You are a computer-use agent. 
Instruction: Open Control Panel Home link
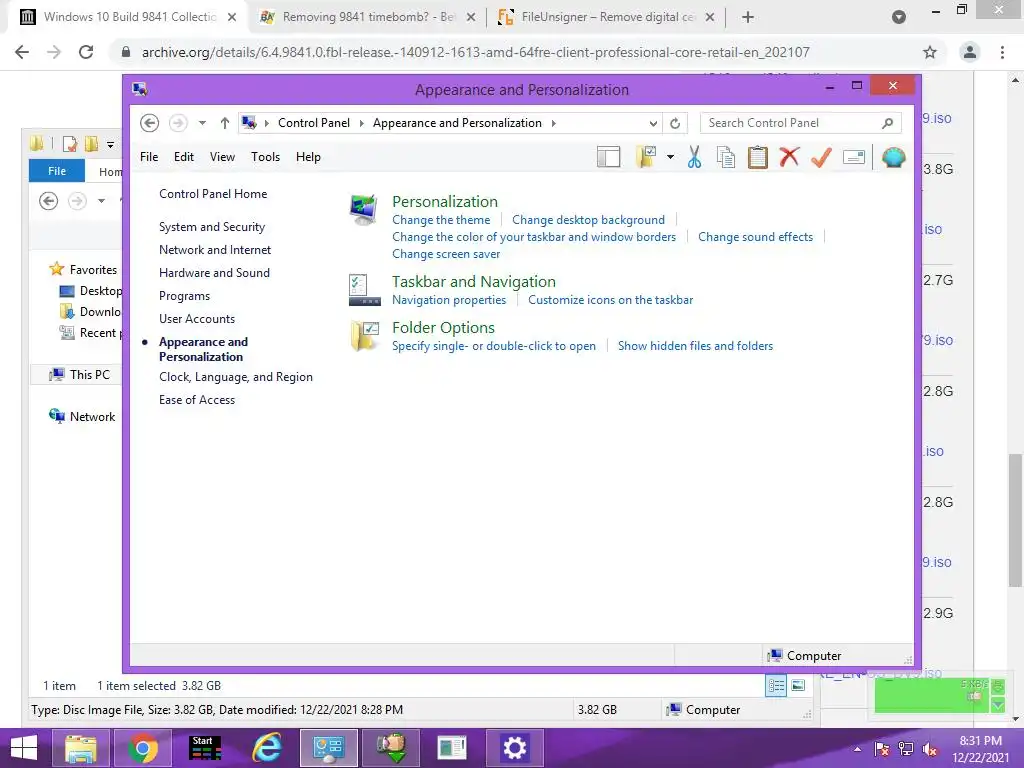tap(213, 194)
